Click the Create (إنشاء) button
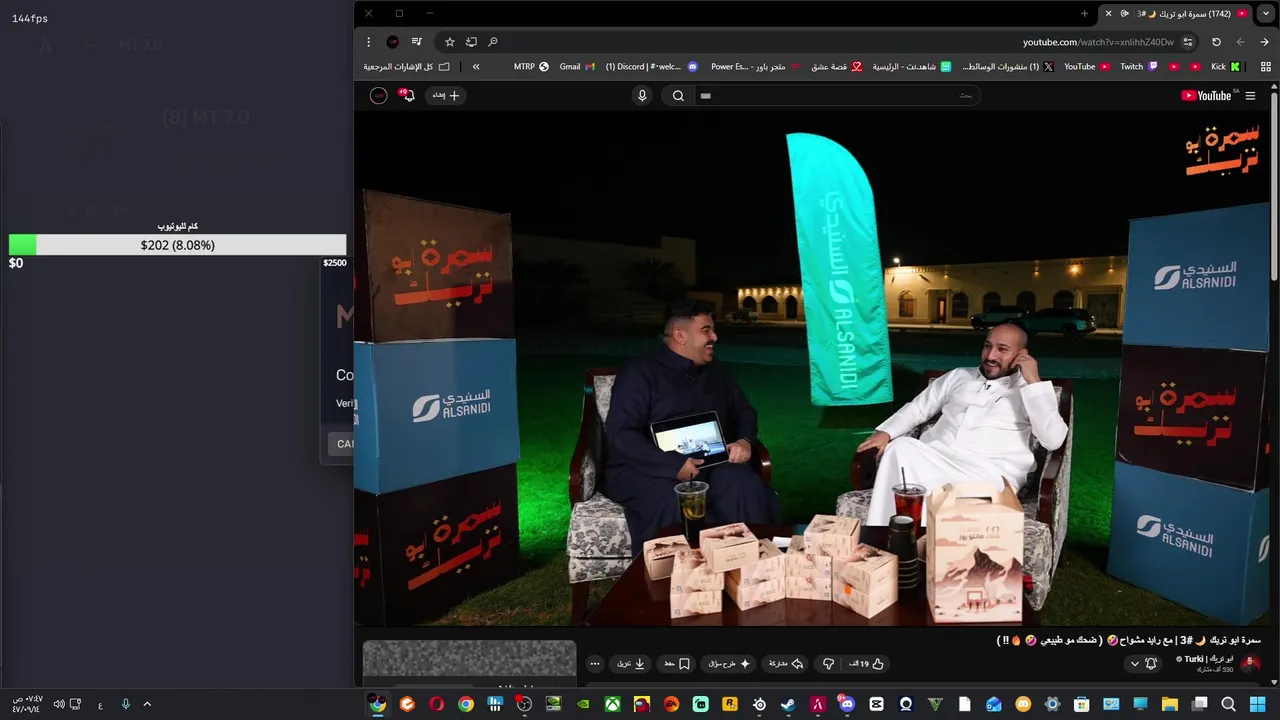This screenshot has height=720, width=1280. [x=445, y=96]
